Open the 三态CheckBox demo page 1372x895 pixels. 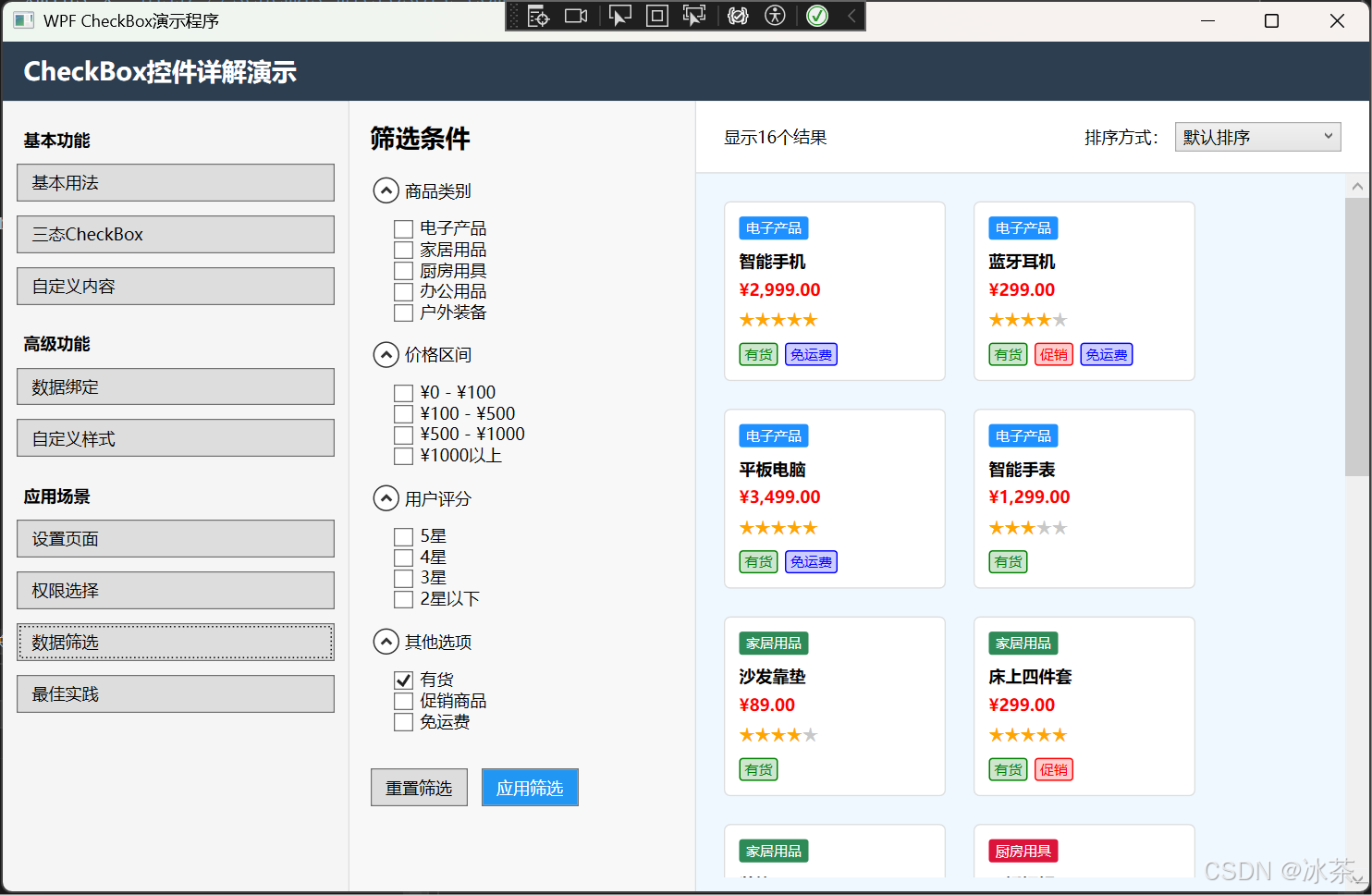(x=176, y=235)
